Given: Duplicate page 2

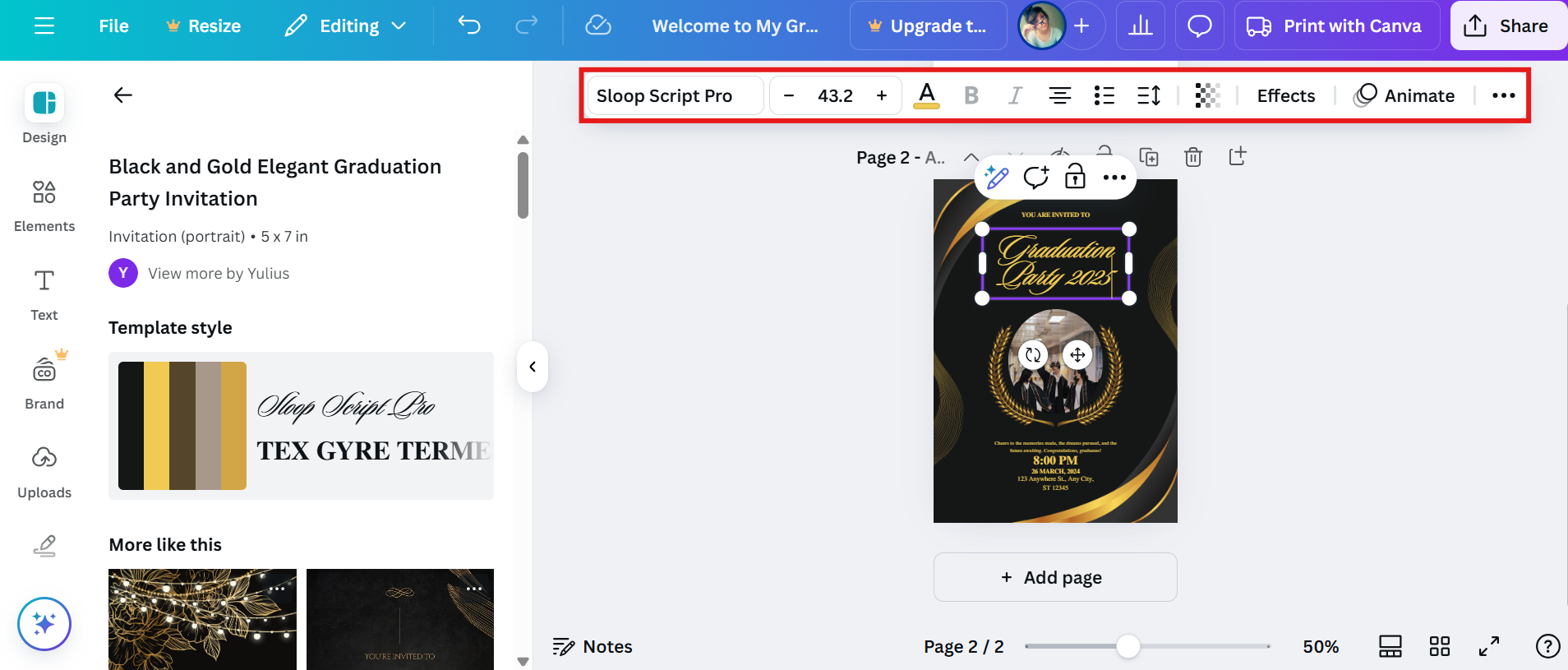Looking at the screenshot, I should point(1149,156).
